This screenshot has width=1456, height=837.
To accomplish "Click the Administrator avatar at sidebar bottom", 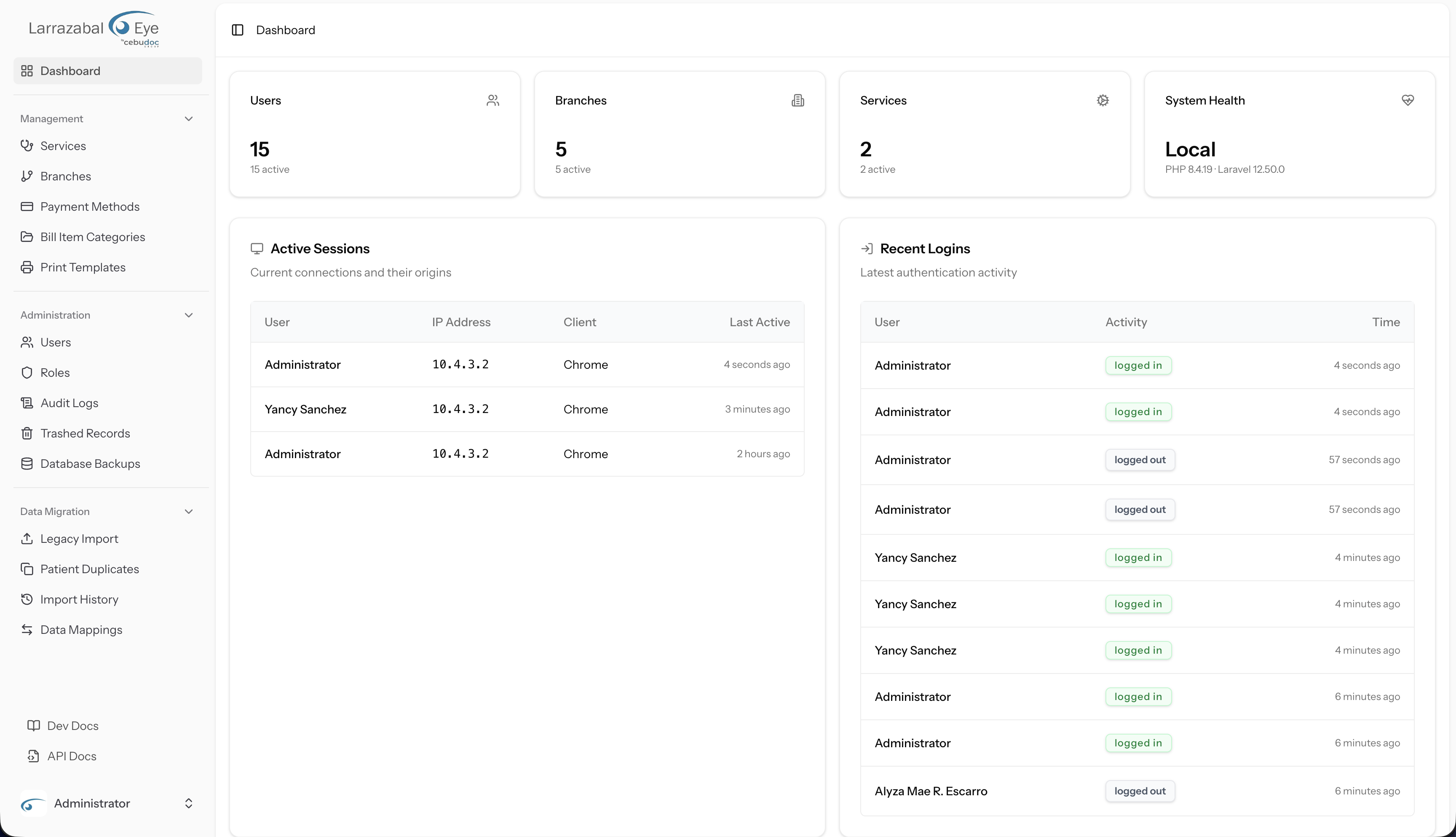I will click(x=34, y=803).
